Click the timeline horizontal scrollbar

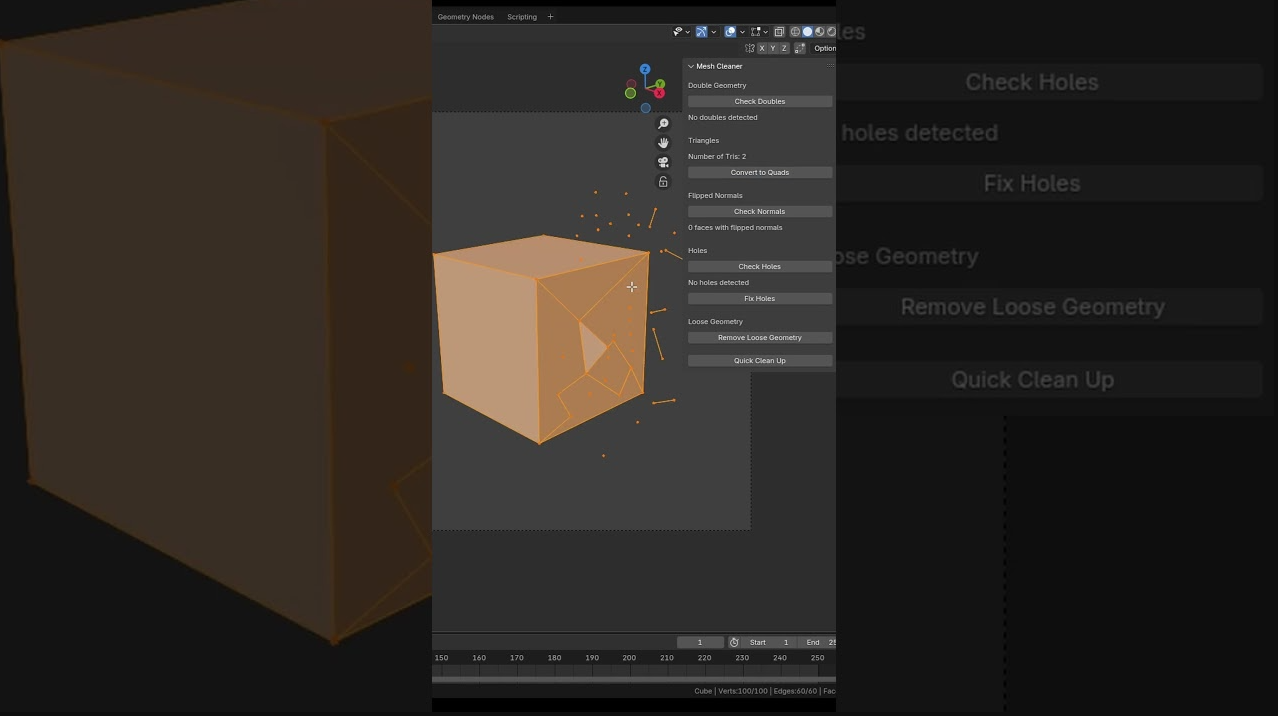coord(634,679)
